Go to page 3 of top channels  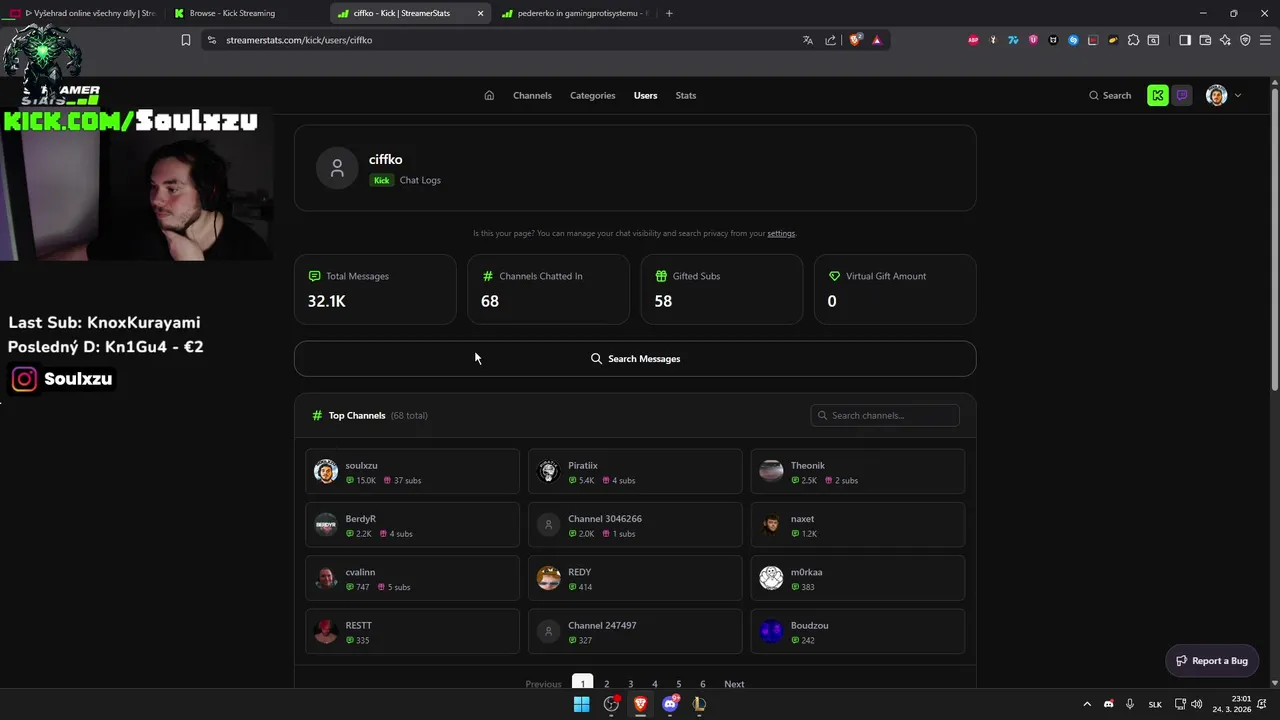click(x=630, y=683)
